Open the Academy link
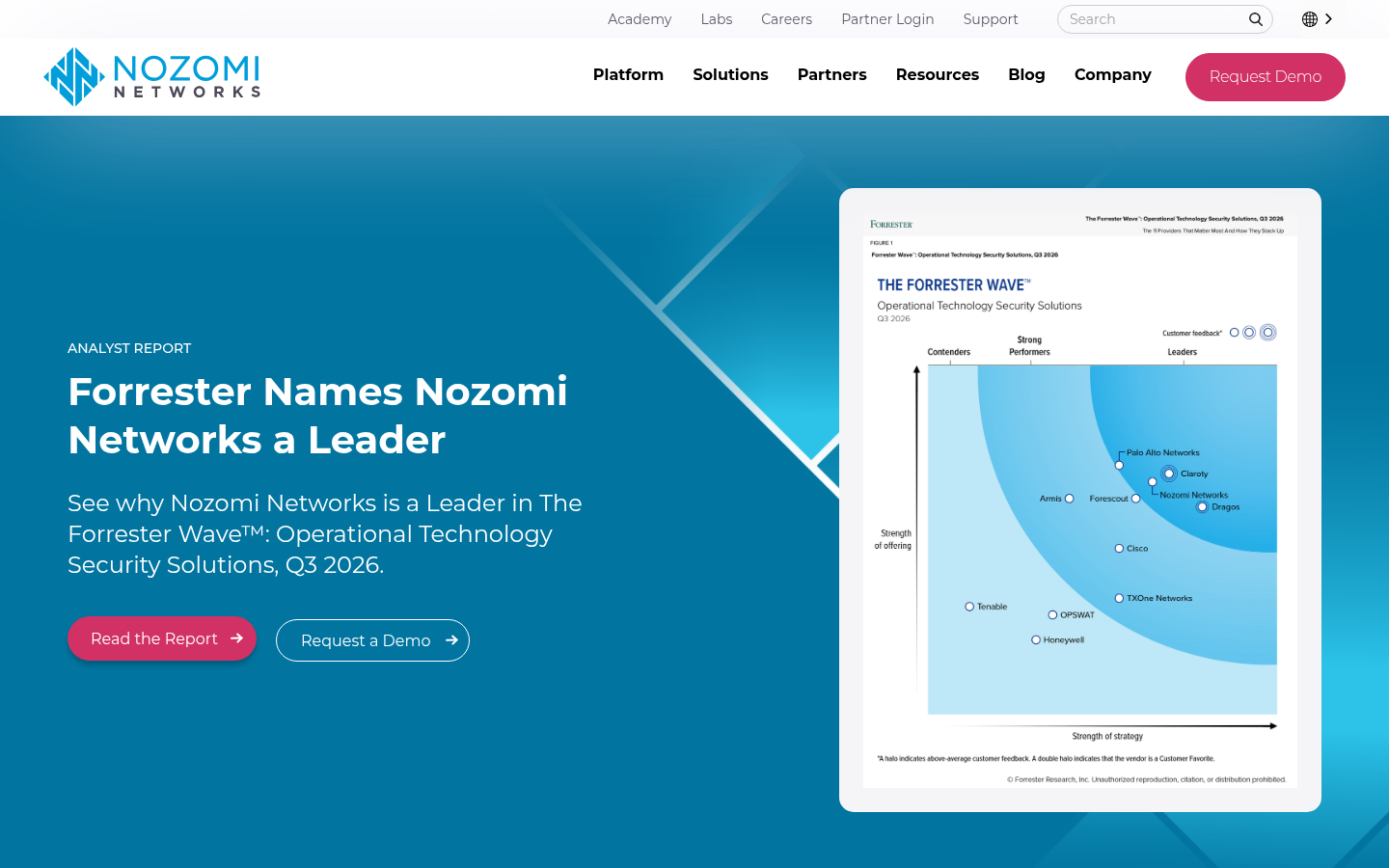The height and width of the screenshot is (868, 1389). 640,19
